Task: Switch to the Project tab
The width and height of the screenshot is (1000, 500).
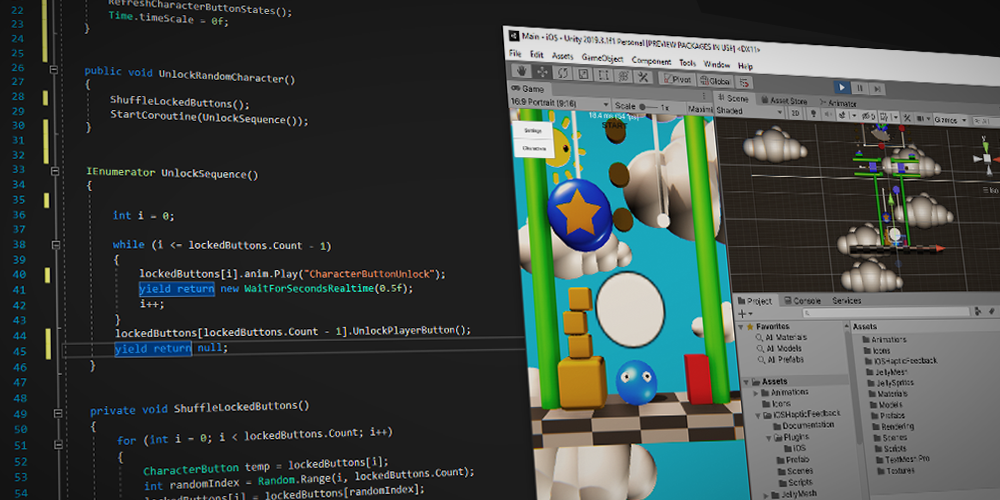Action: [756, 301]
